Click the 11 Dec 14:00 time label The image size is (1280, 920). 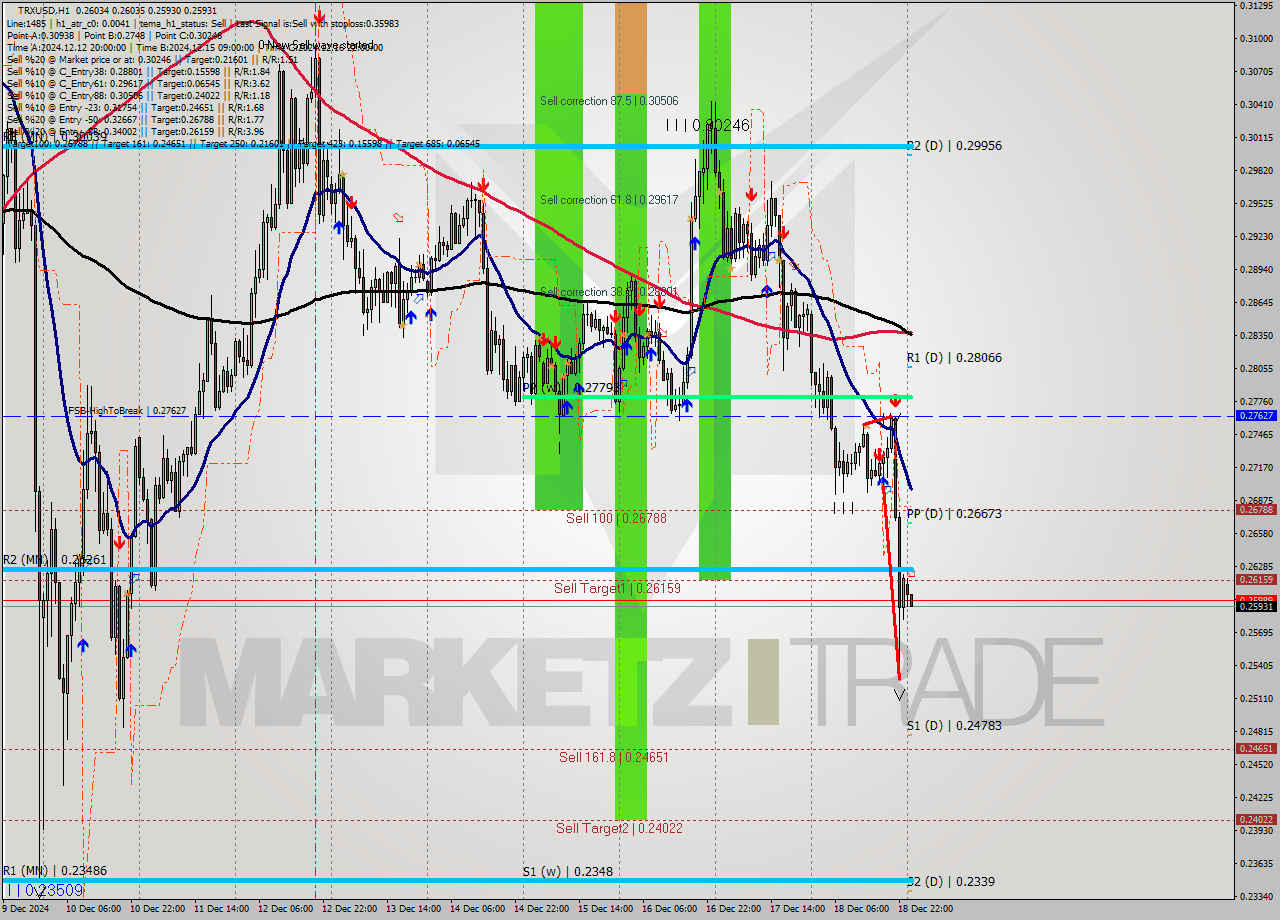click(x=221, y=909)
